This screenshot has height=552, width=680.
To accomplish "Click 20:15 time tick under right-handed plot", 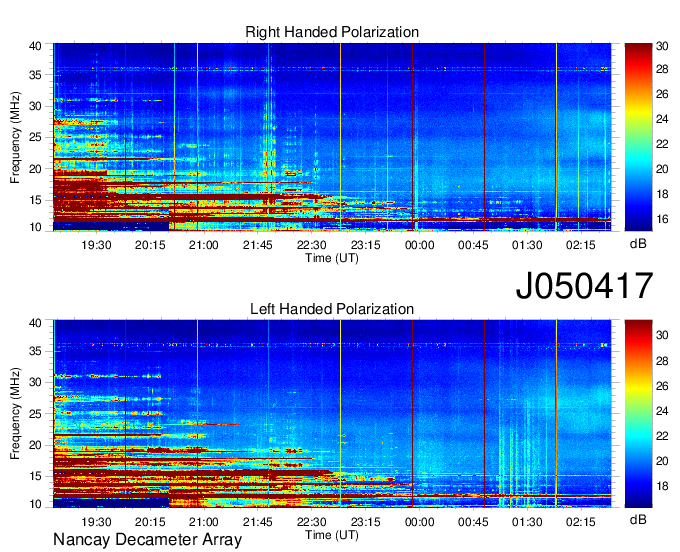I will 150,245.
